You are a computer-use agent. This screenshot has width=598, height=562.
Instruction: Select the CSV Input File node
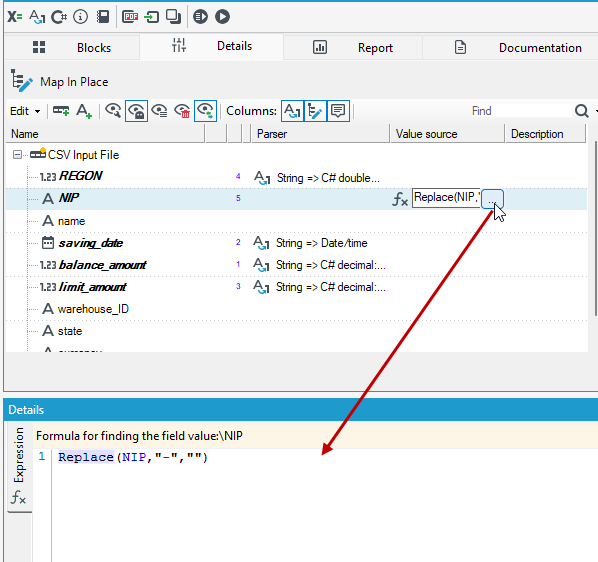(83, 155)
